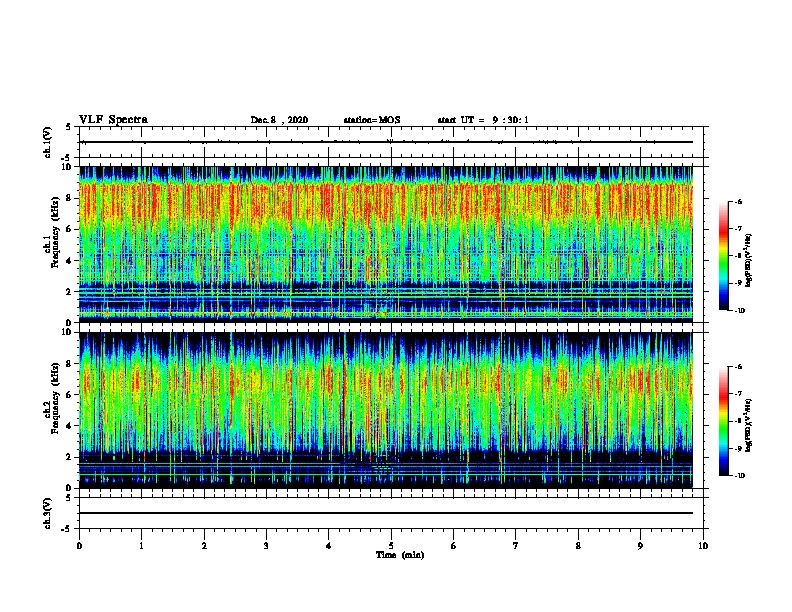Click the "-6" label on ch.1 color scale
The height and width of the screenshot is (612, 792).
738,201
